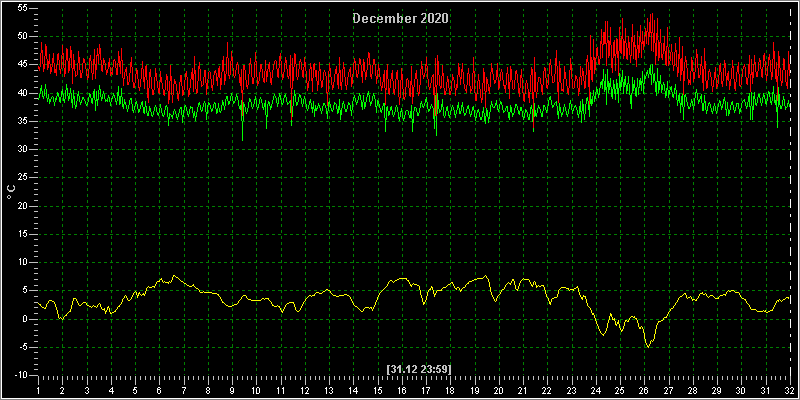This screenshot has height=400, width=800.
Task: Click the red curve peak near day 26
Action: pyautogui.click(x=652, y=14)
